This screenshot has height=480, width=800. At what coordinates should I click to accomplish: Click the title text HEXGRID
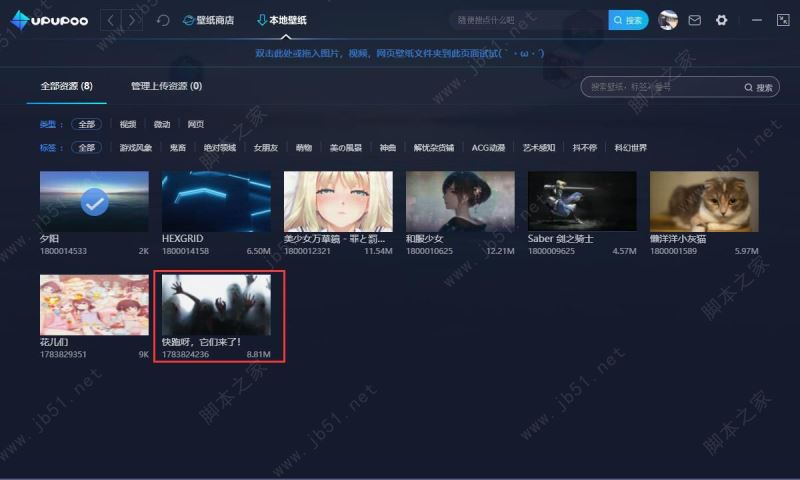(183, 238)
